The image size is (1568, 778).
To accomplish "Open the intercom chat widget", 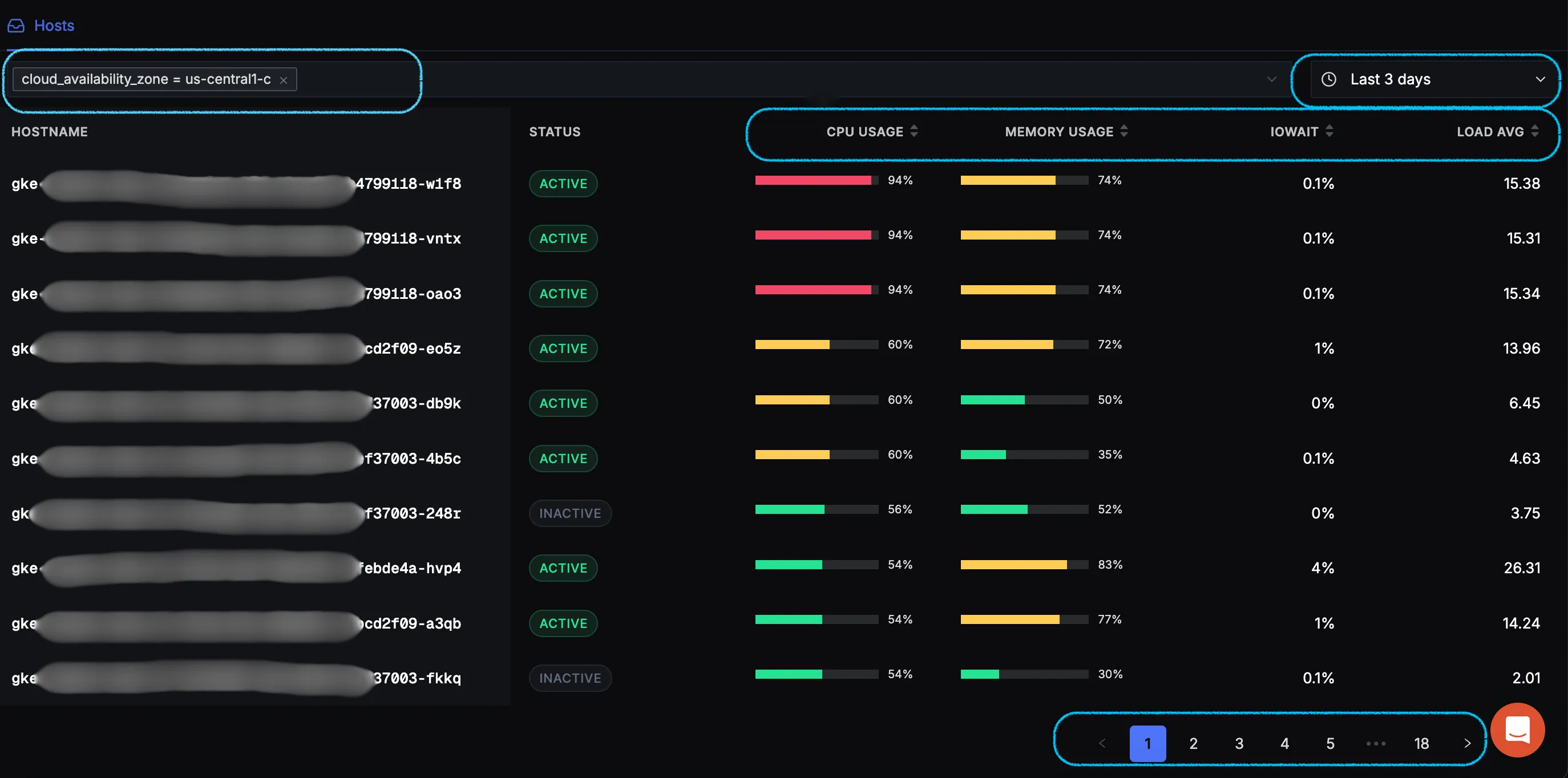I will [x=1517, y=730].
